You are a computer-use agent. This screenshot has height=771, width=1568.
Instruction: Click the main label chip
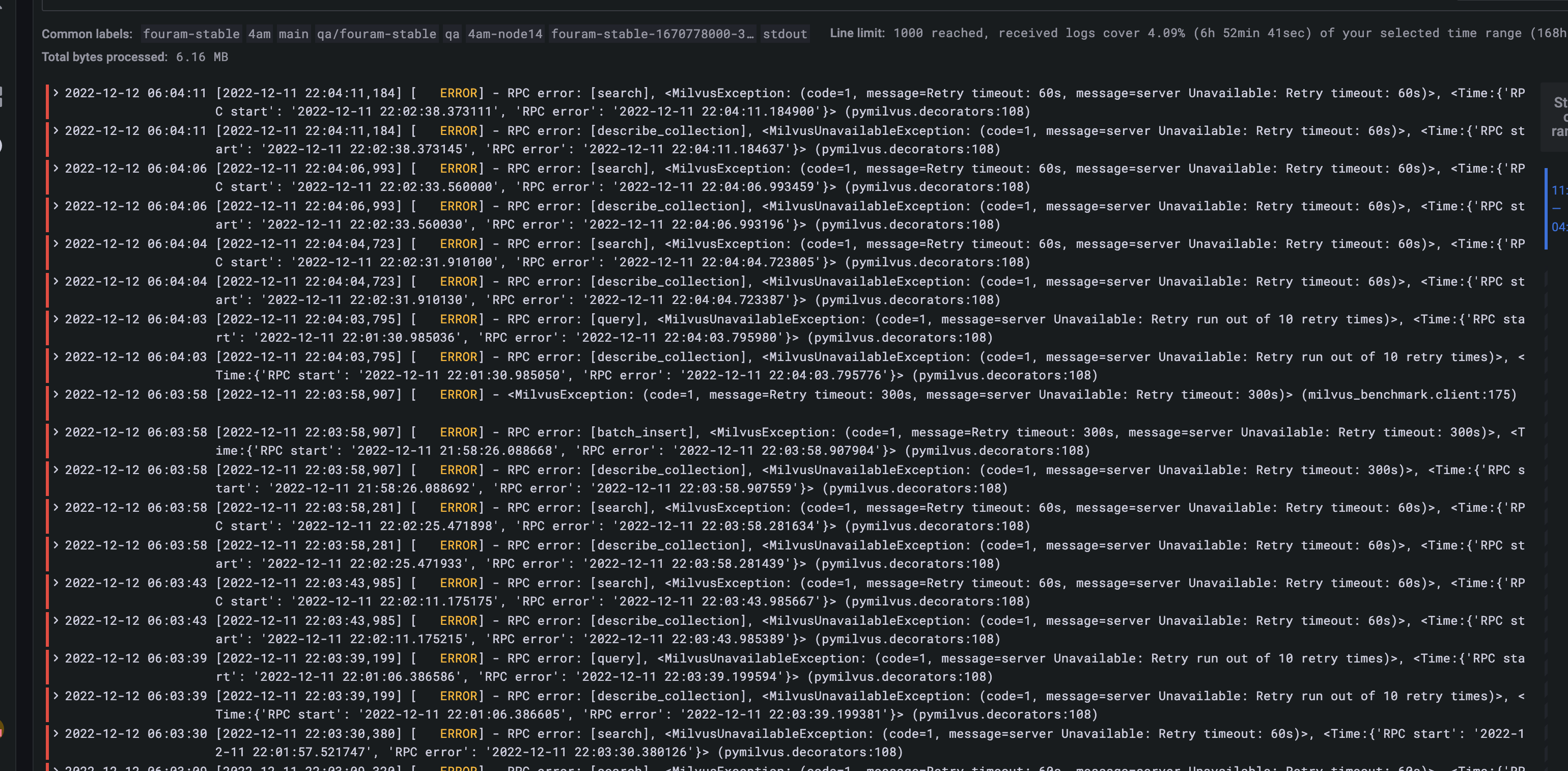click(x=293, y=34)
